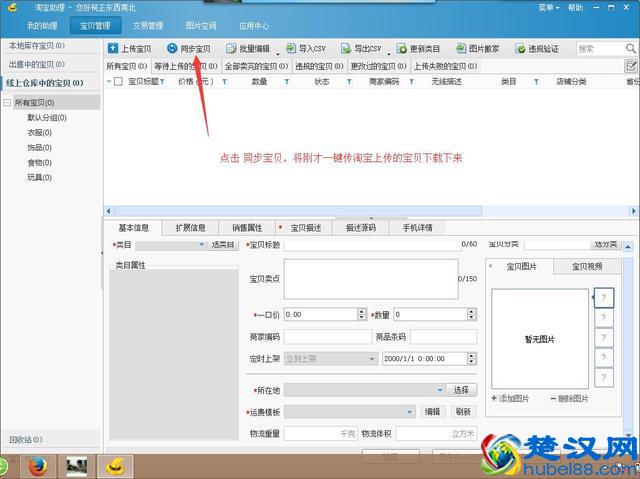Viewport: 640px width, 479px height.
Task: Click the Taobao Assistant logo icon
Action: point(12,7)
